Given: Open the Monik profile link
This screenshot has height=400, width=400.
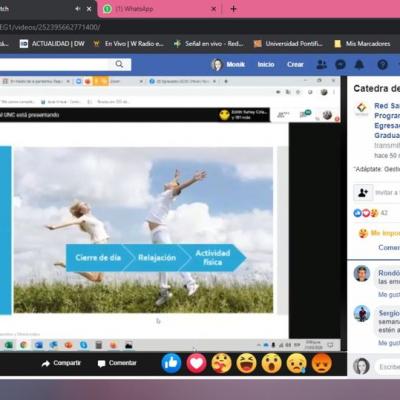Looking at the screenshot, I should click(228, 64).
